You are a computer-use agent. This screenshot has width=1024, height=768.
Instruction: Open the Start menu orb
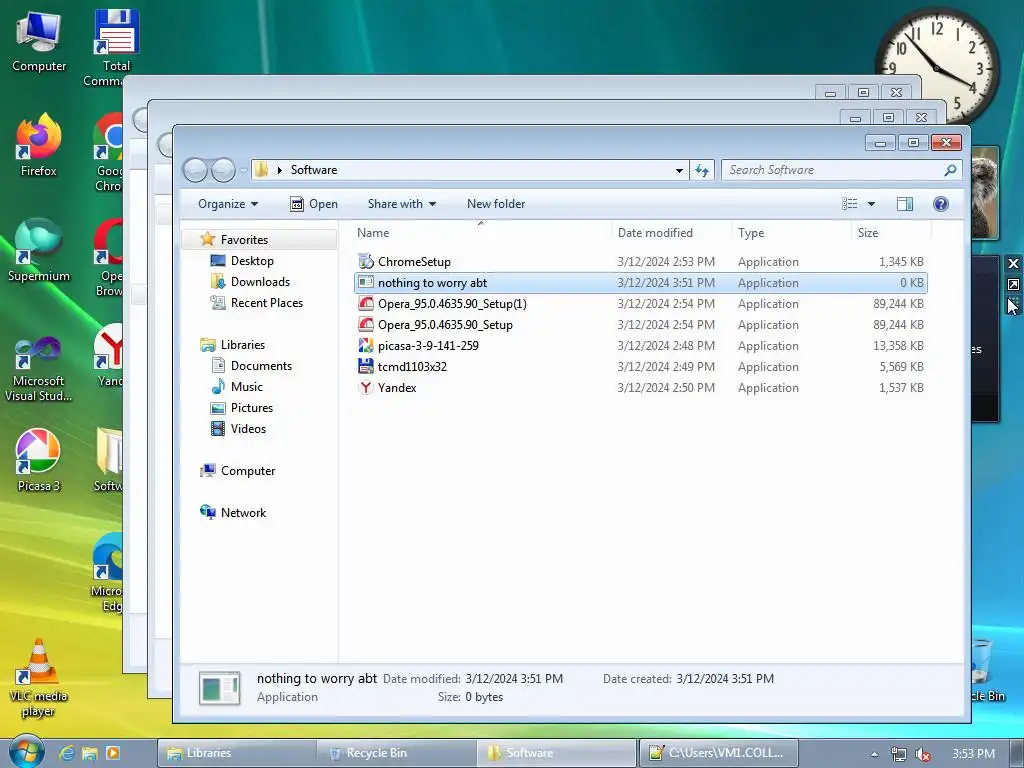(x=26, y=751)
